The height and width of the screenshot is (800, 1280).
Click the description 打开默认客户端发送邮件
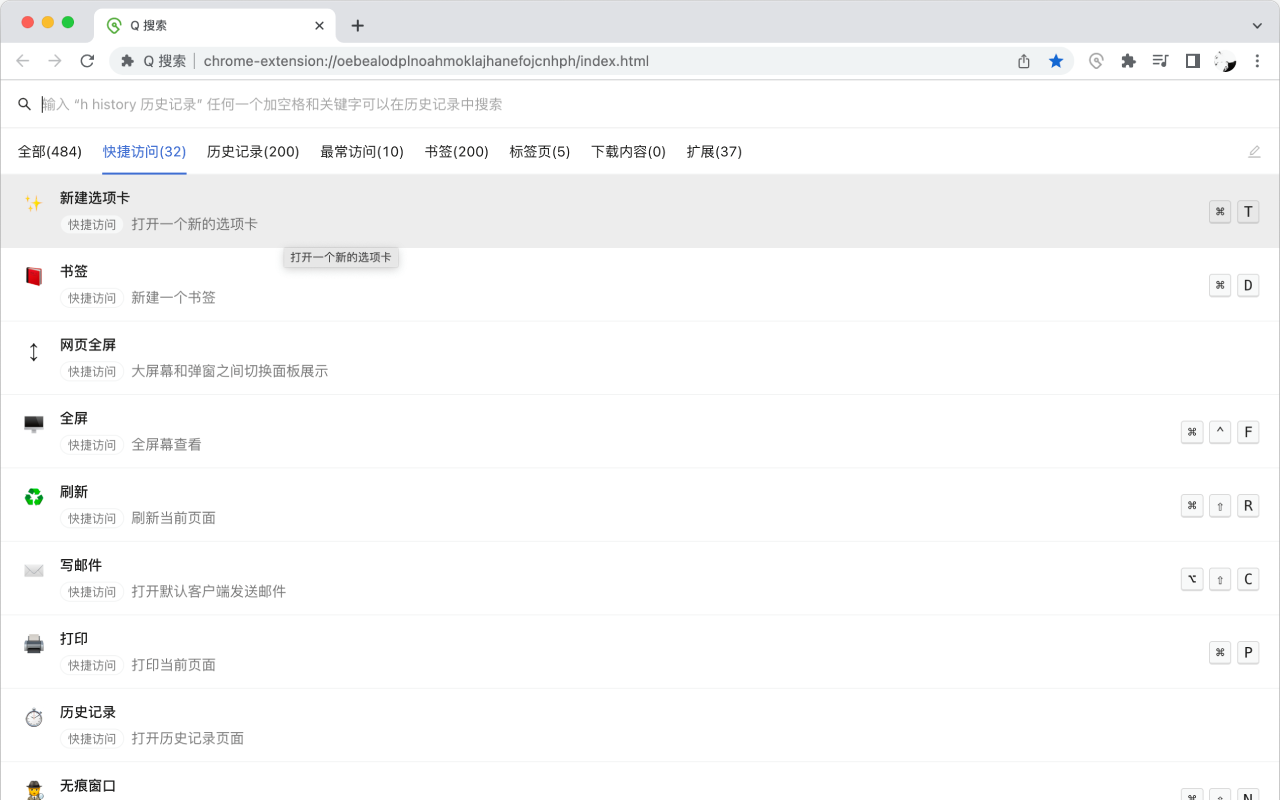point(209,592)
